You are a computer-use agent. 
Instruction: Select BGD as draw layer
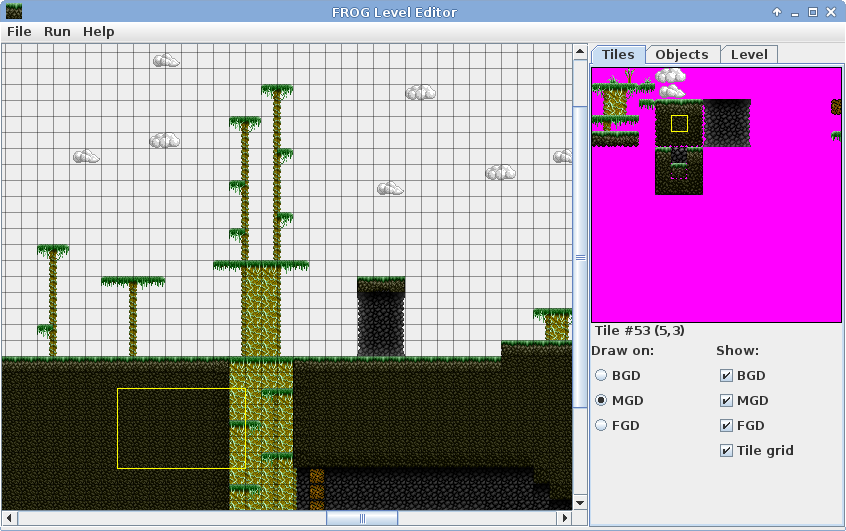pyautogui.click(x=601, y=376)
